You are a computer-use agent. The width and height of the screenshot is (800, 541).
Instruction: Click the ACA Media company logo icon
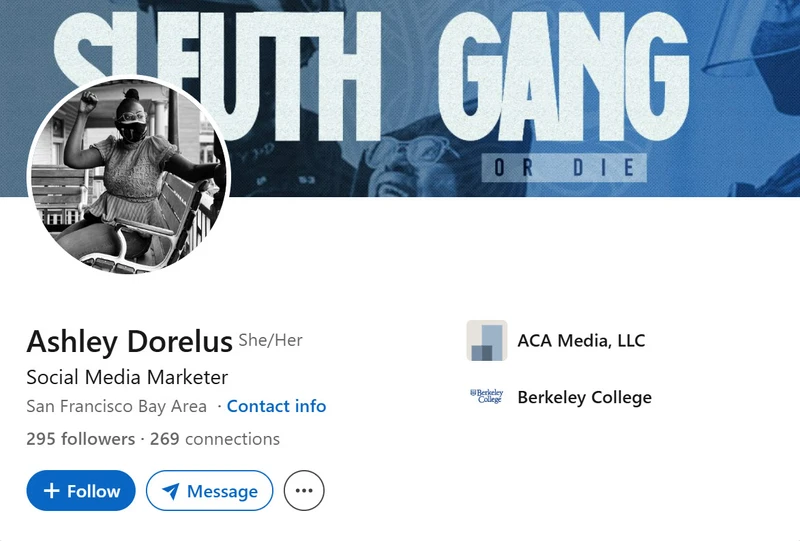point(487,340)
